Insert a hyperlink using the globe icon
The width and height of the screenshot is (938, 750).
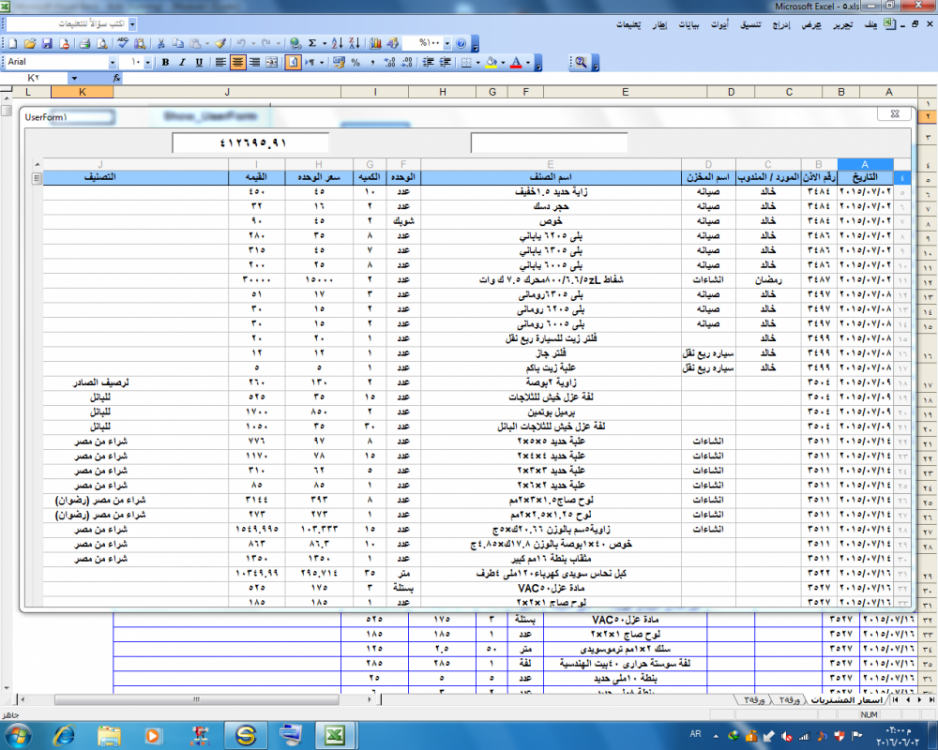coord(295,44)
